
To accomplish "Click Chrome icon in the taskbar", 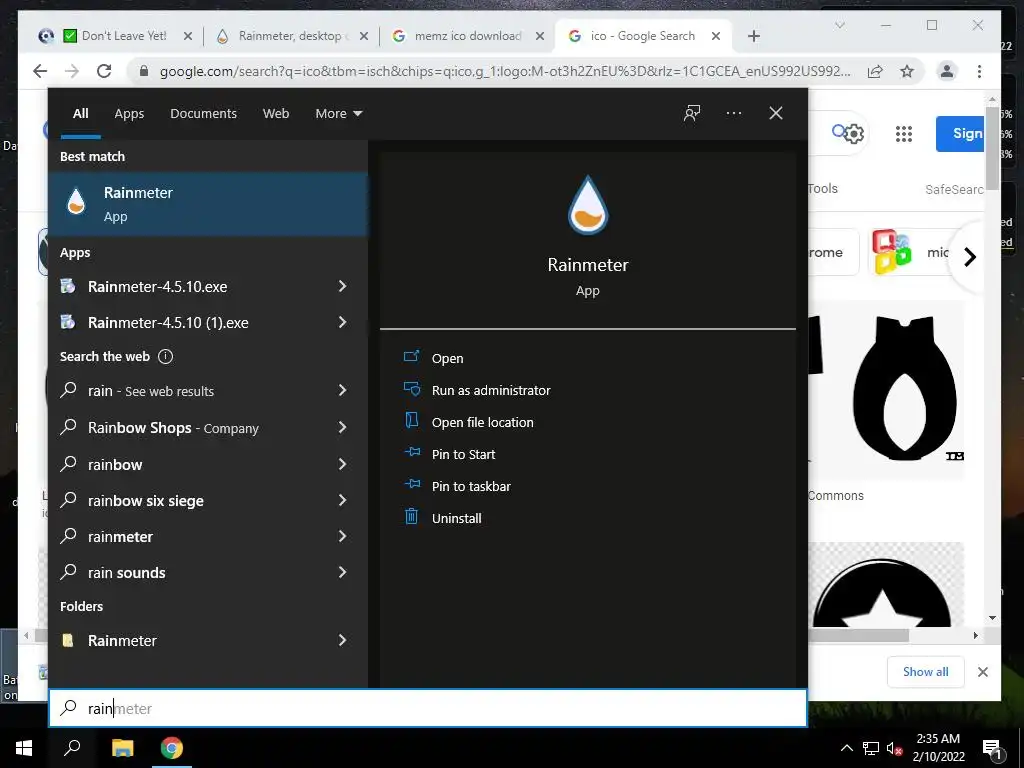I will 172,748.
